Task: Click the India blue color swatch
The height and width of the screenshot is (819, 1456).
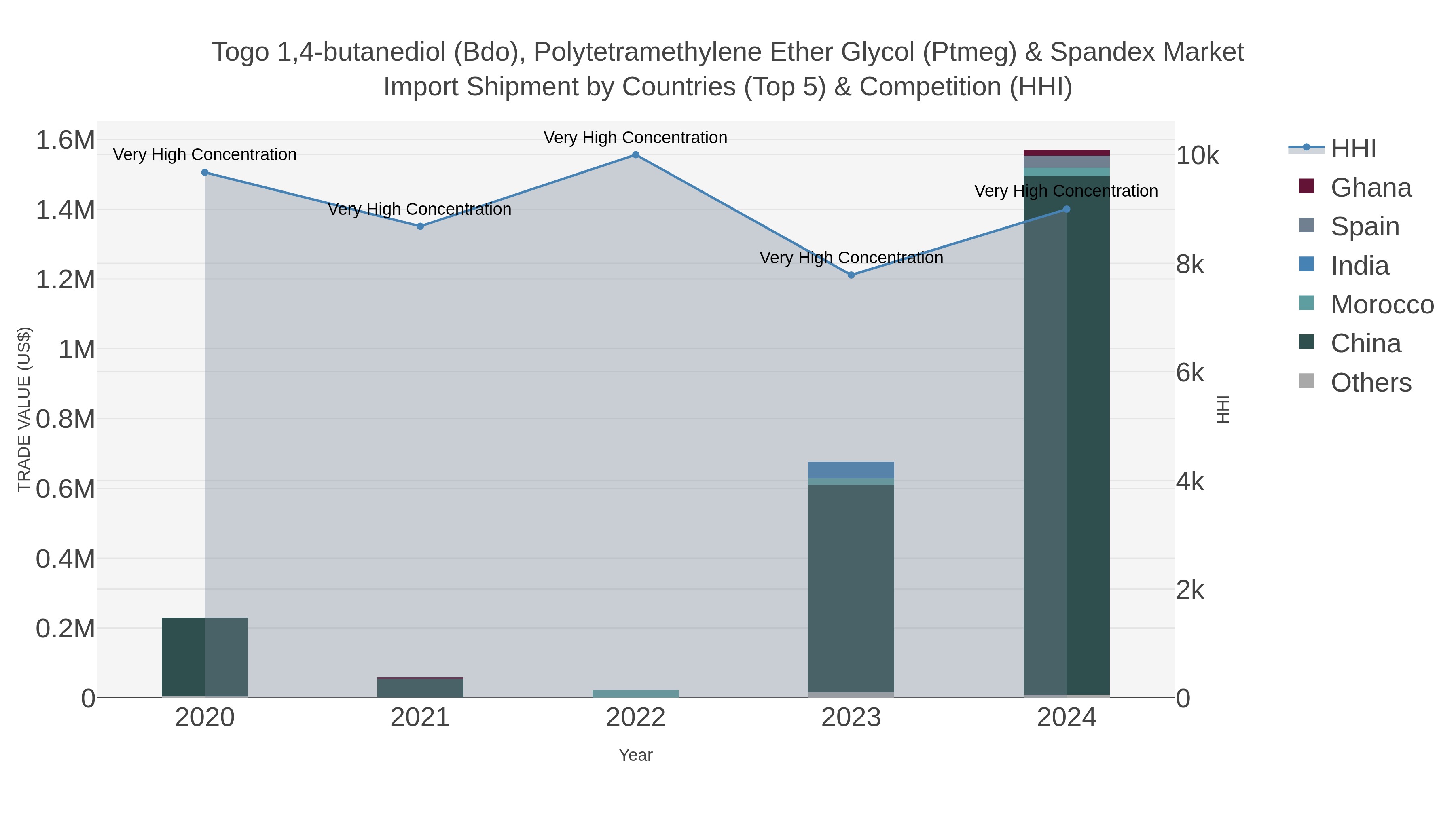Action: (1306, 264)
